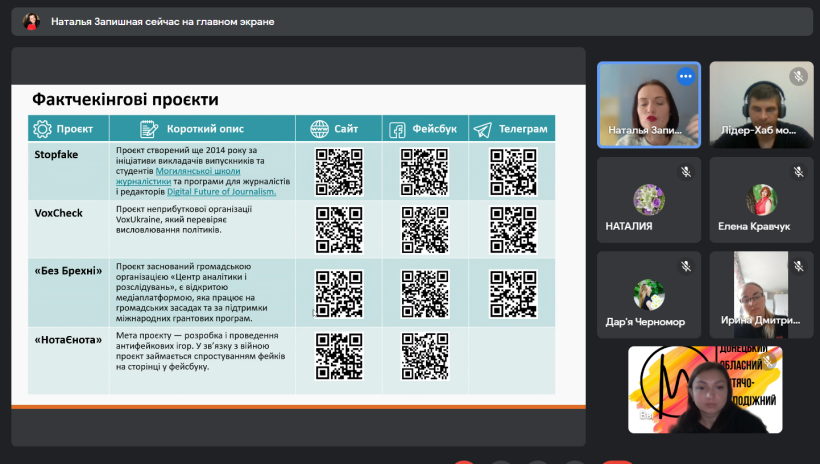Screen dimensions: 820x464
Task: Click Дар'я Черномор's avatar
Action: pyautogui.click(x=648, y=295)
